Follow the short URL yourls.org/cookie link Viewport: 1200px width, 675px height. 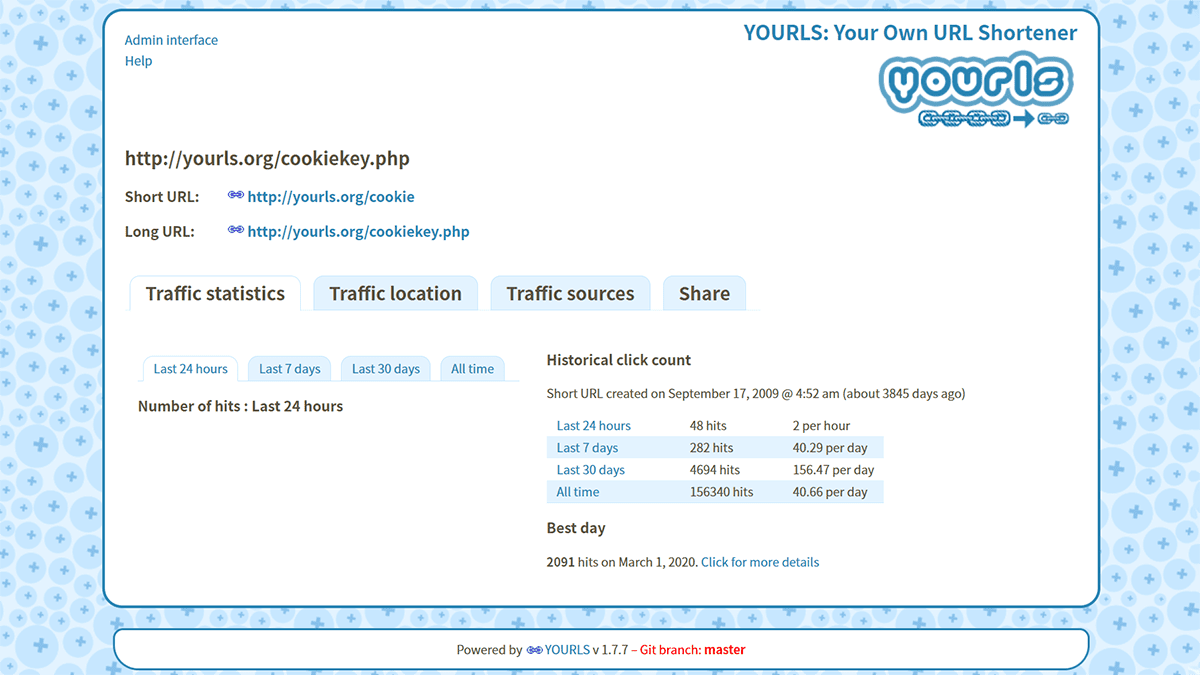(330, 197)
